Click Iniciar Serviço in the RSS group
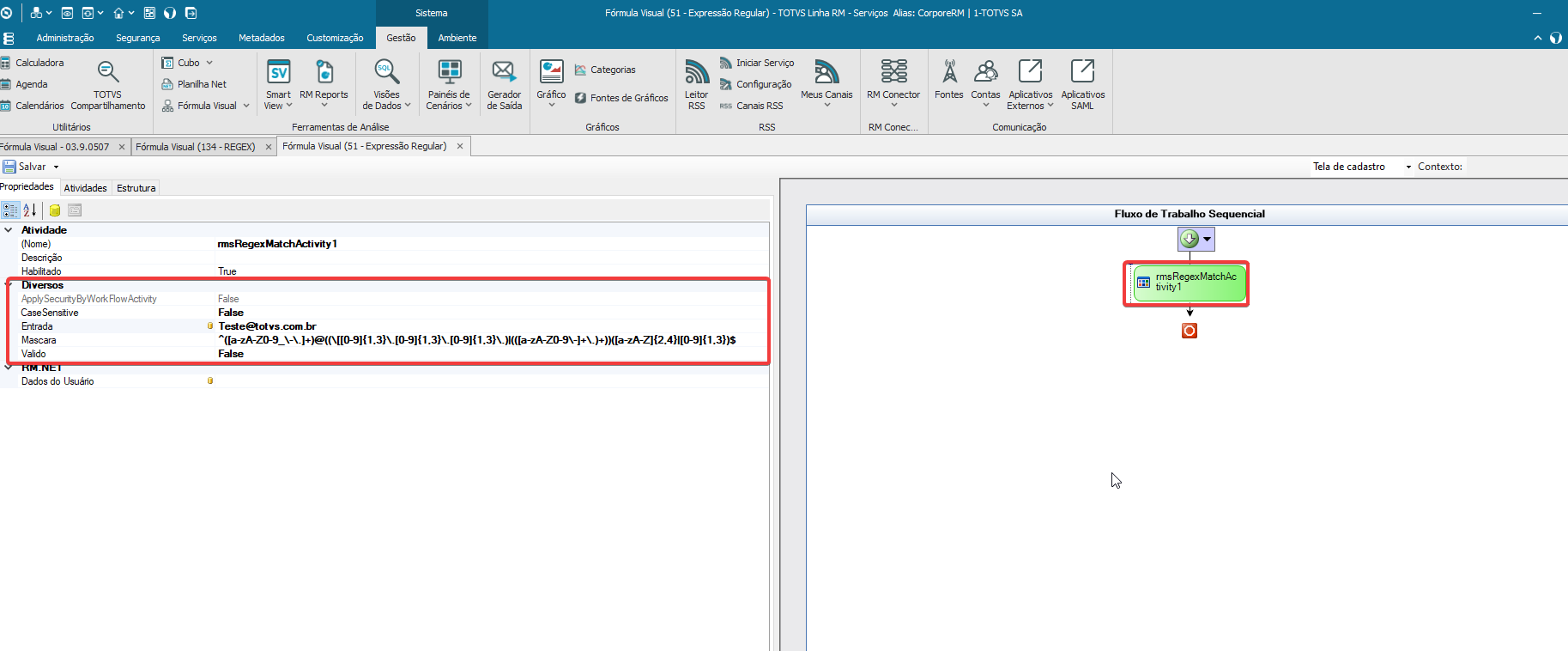Screen dimensions: 1568x651 click(x=757, y=63)
